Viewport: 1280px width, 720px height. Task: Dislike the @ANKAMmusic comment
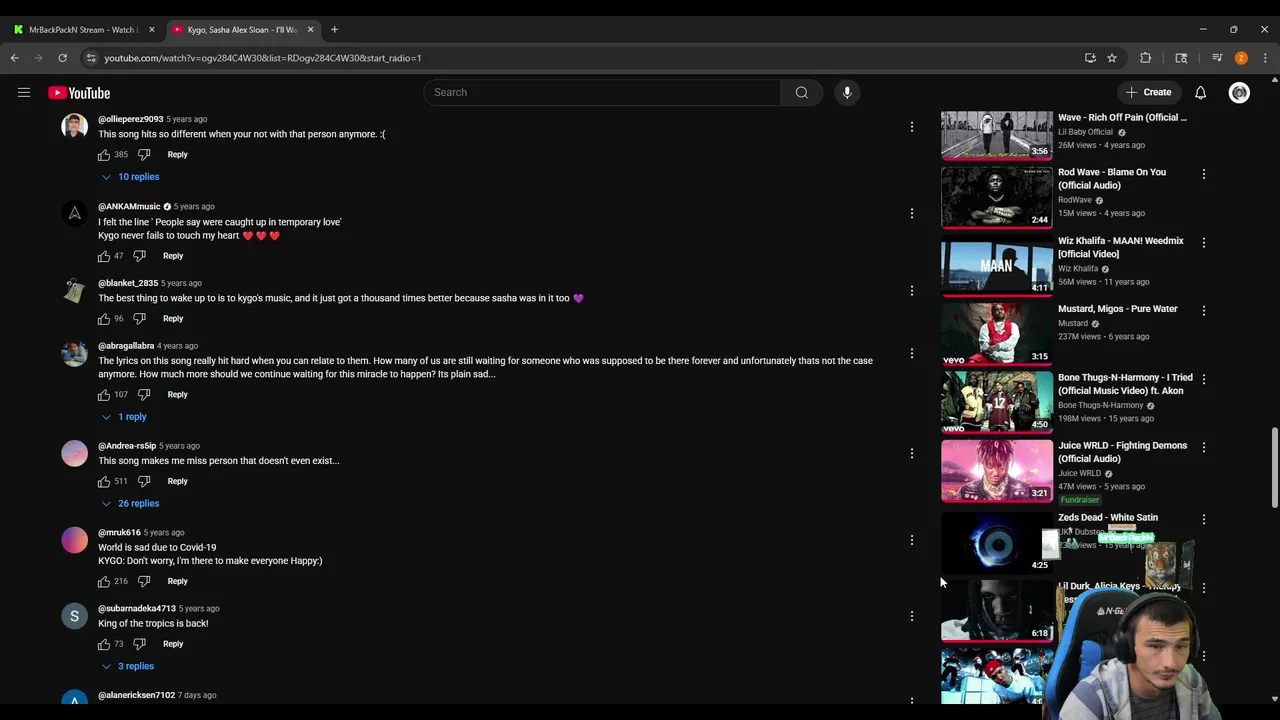point(139,256)
